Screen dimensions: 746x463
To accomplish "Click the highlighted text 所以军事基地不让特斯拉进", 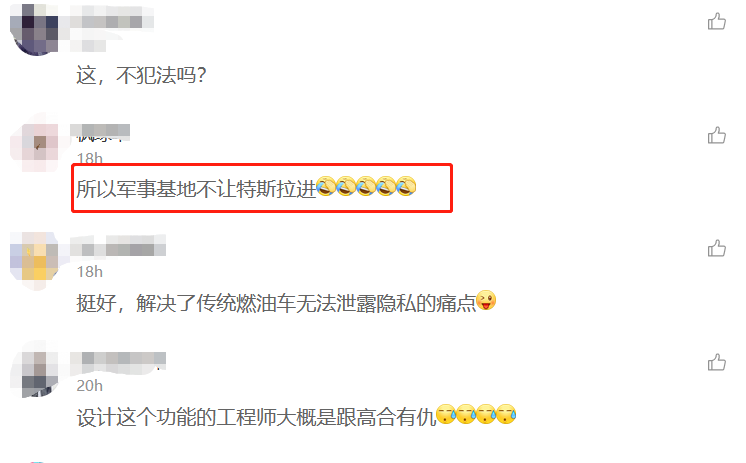I will tap(196, 189).
